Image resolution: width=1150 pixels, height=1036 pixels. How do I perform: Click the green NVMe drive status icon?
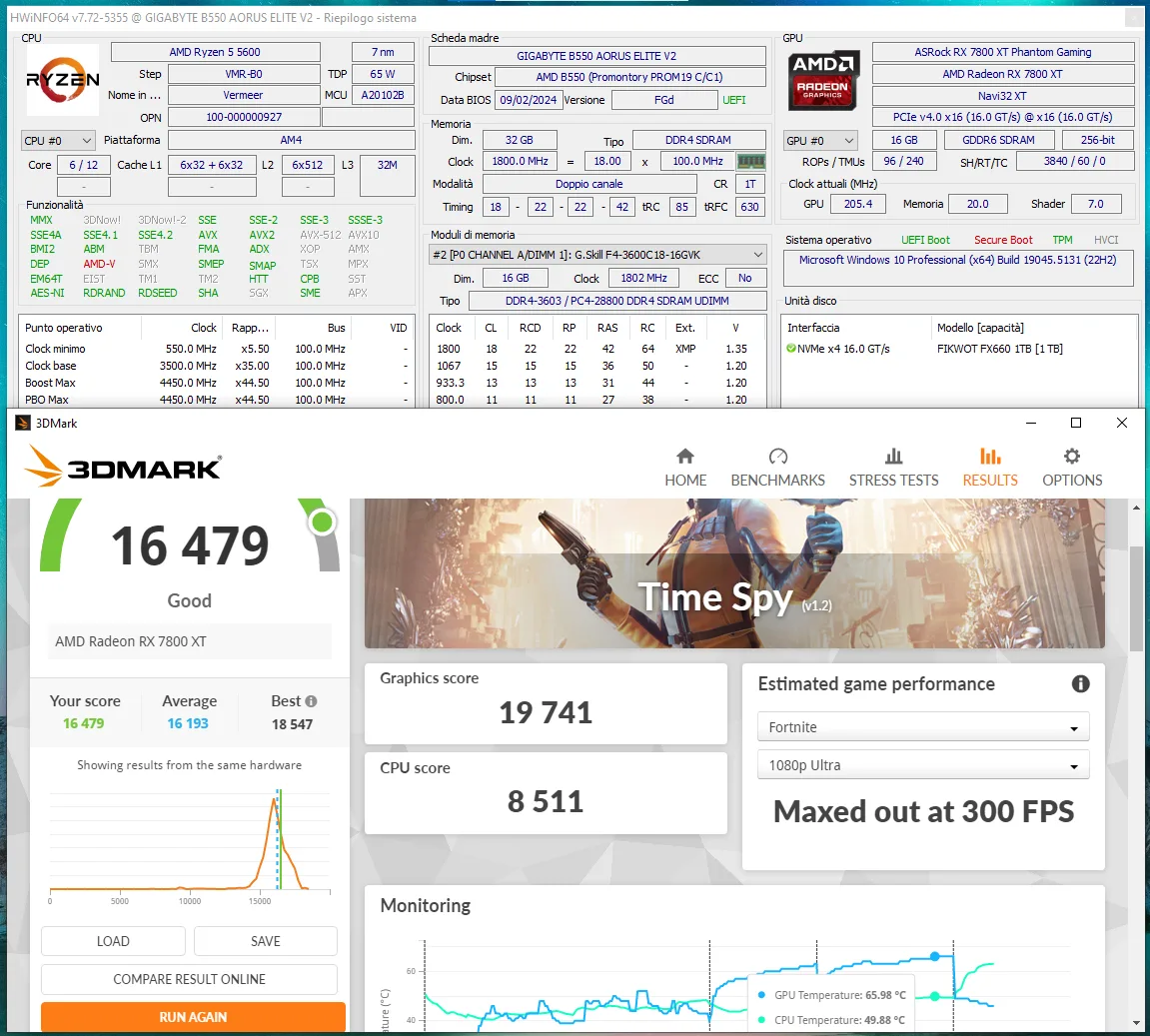pos(791,349)
